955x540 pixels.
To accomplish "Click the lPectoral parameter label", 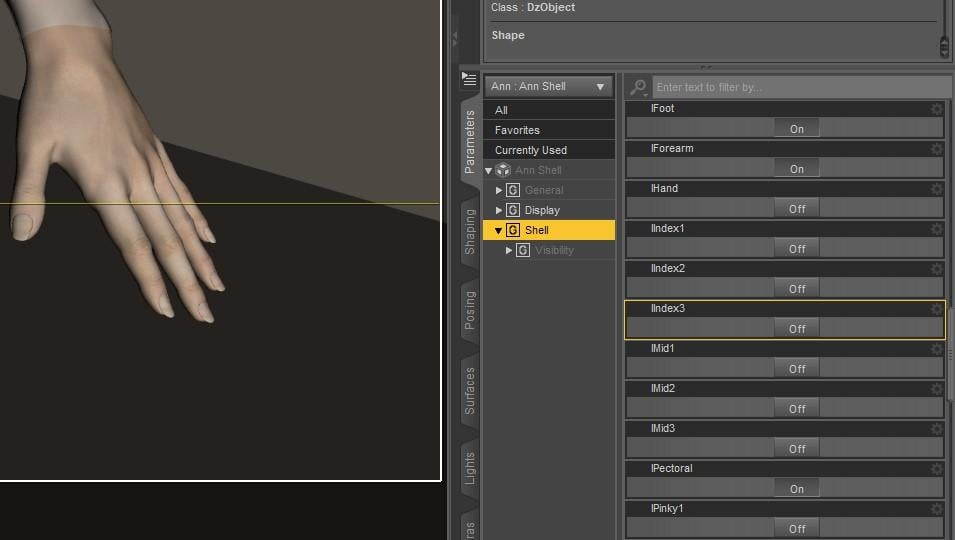I will [x=671, y=469].
